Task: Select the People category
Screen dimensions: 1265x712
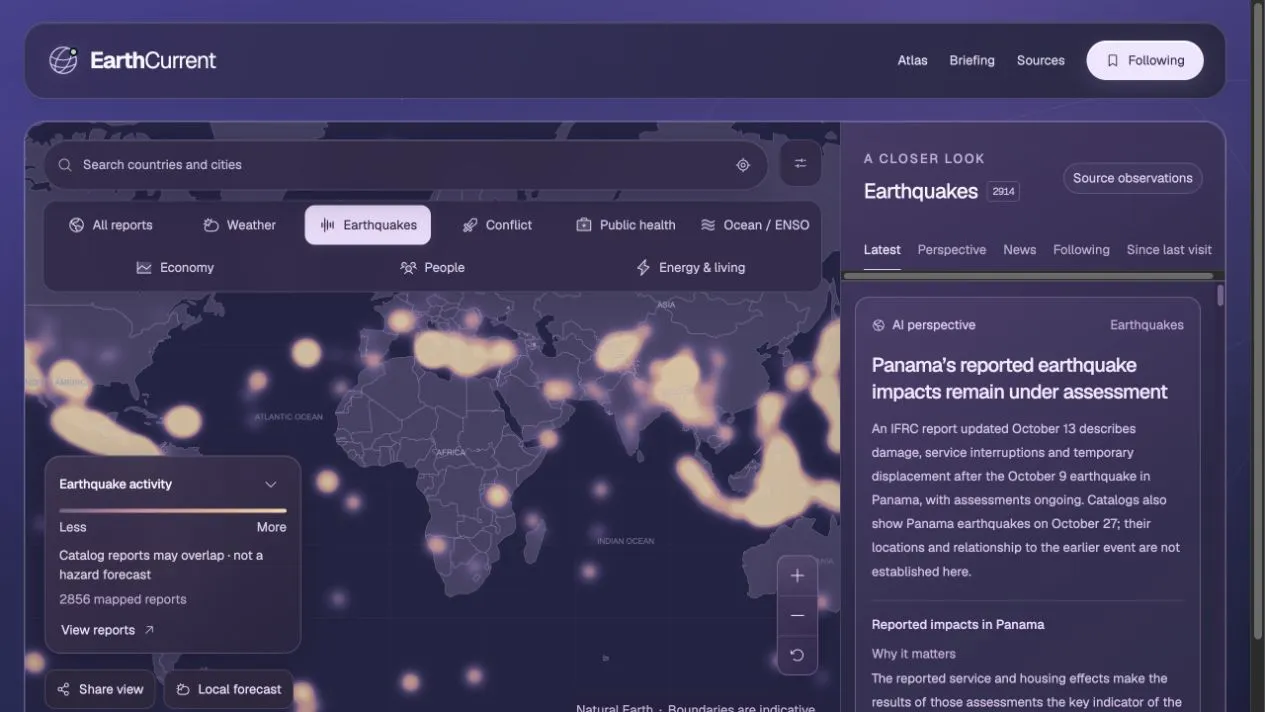Action: (x=432, y=267)
